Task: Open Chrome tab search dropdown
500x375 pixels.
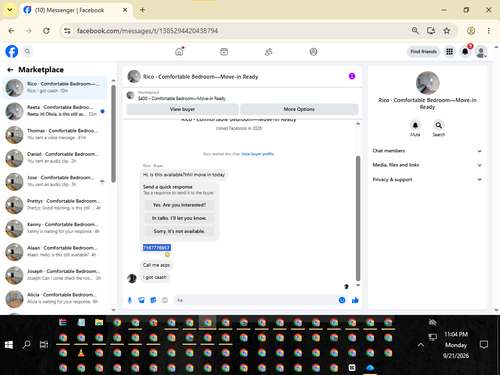Action: pyautogui.click(x=10, y=10)
